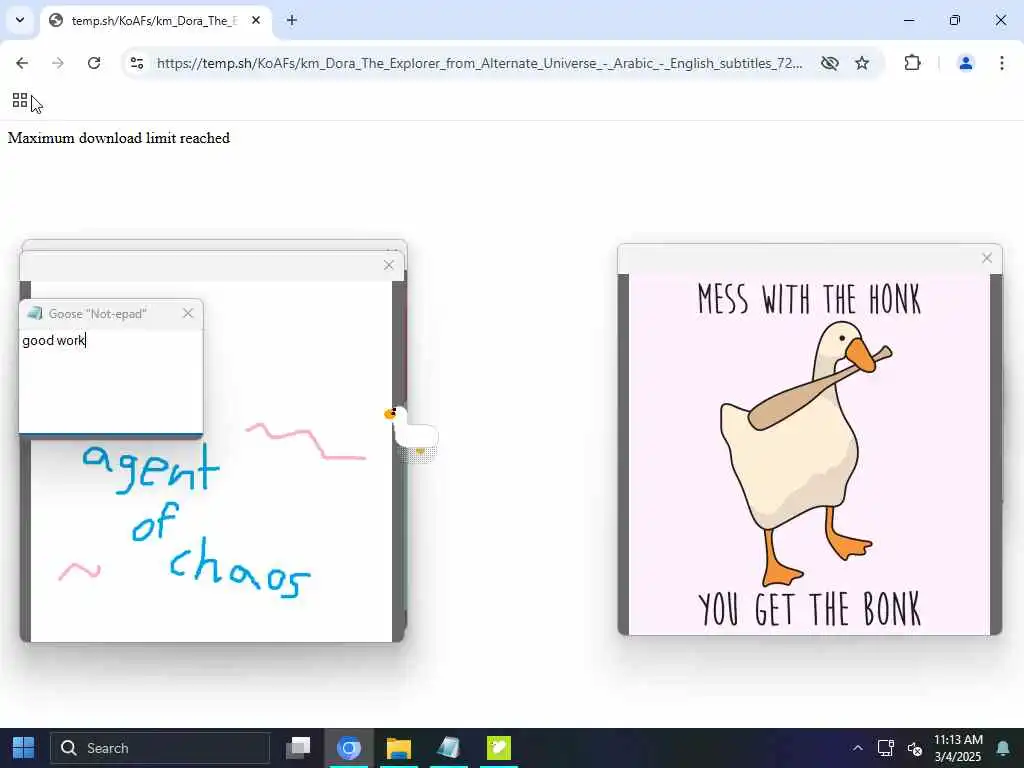Open Chrome from the taskbar
Screen dimensions: 1024x768
(x=349, y=748)
